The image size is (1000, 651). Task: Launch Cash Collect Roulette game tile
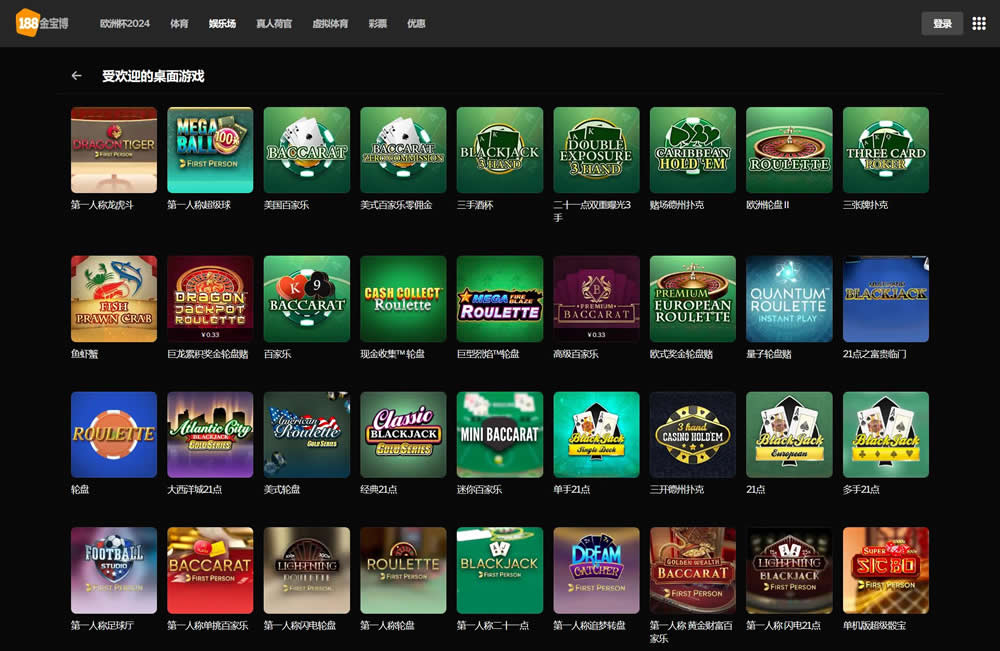pyautogui.click(x=403, y=299)
